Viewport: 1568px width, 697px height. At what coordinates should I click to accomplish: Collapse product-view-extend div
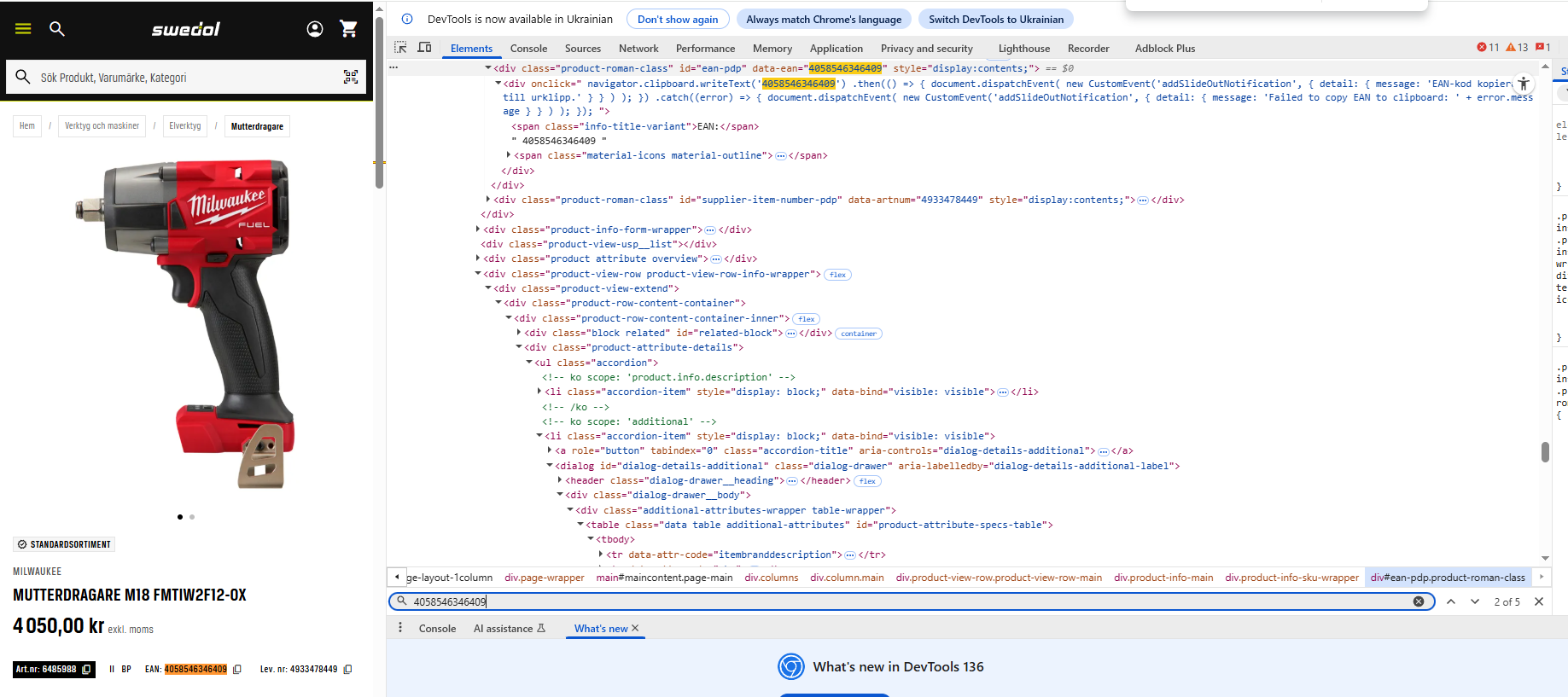click(488, 288)
